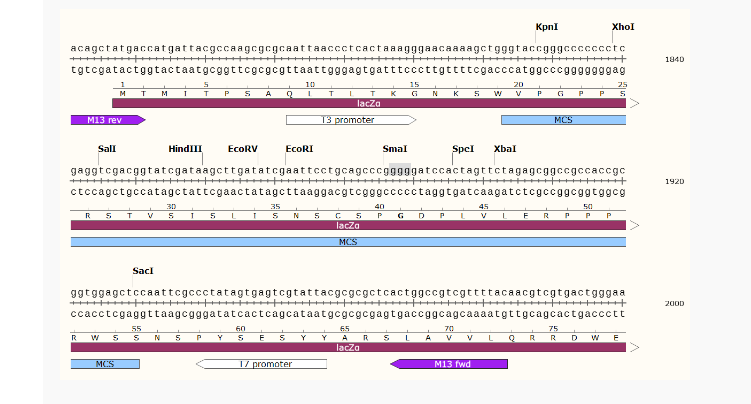Viewport: 751px width, 404px height.
Task: Select the EcoRV cut site label
Action: pos(242,148)
